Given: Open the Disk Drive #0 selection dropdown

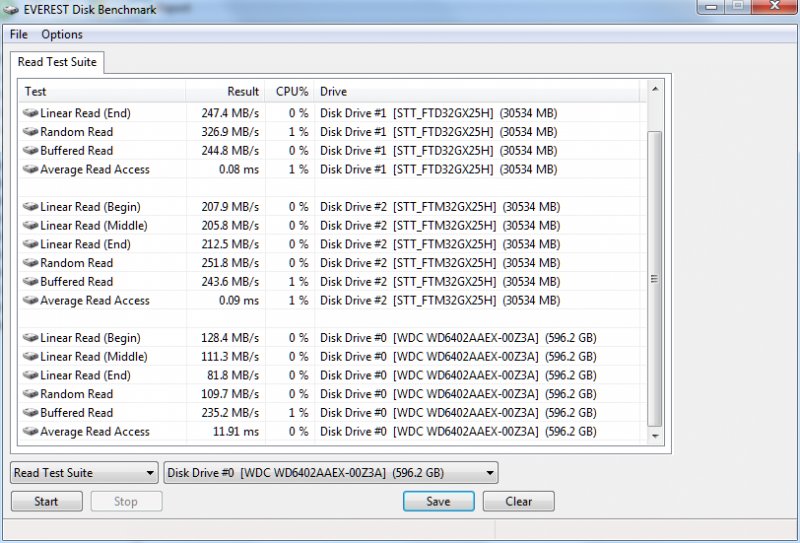Looking at the screenshot, I should pos(331,473).
